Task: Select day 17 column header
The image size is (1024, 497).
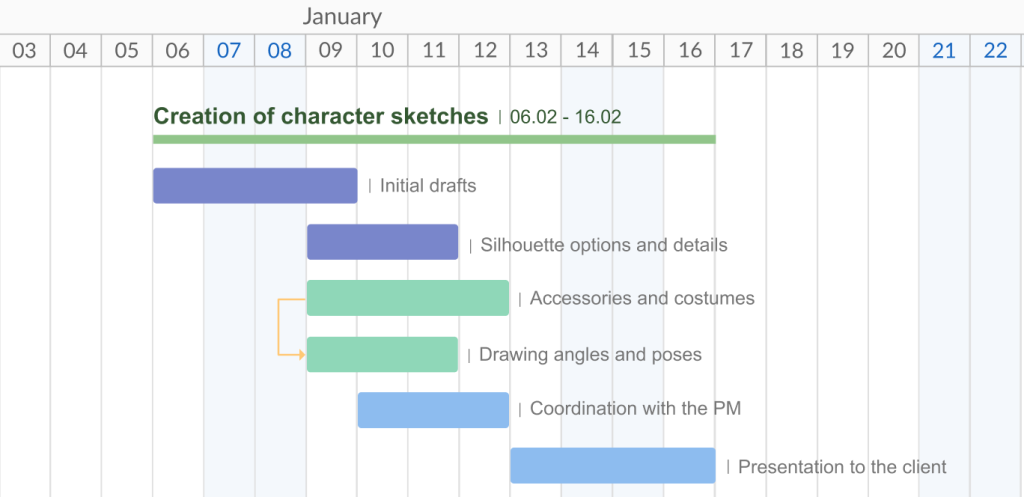Action: pos(740,51)
